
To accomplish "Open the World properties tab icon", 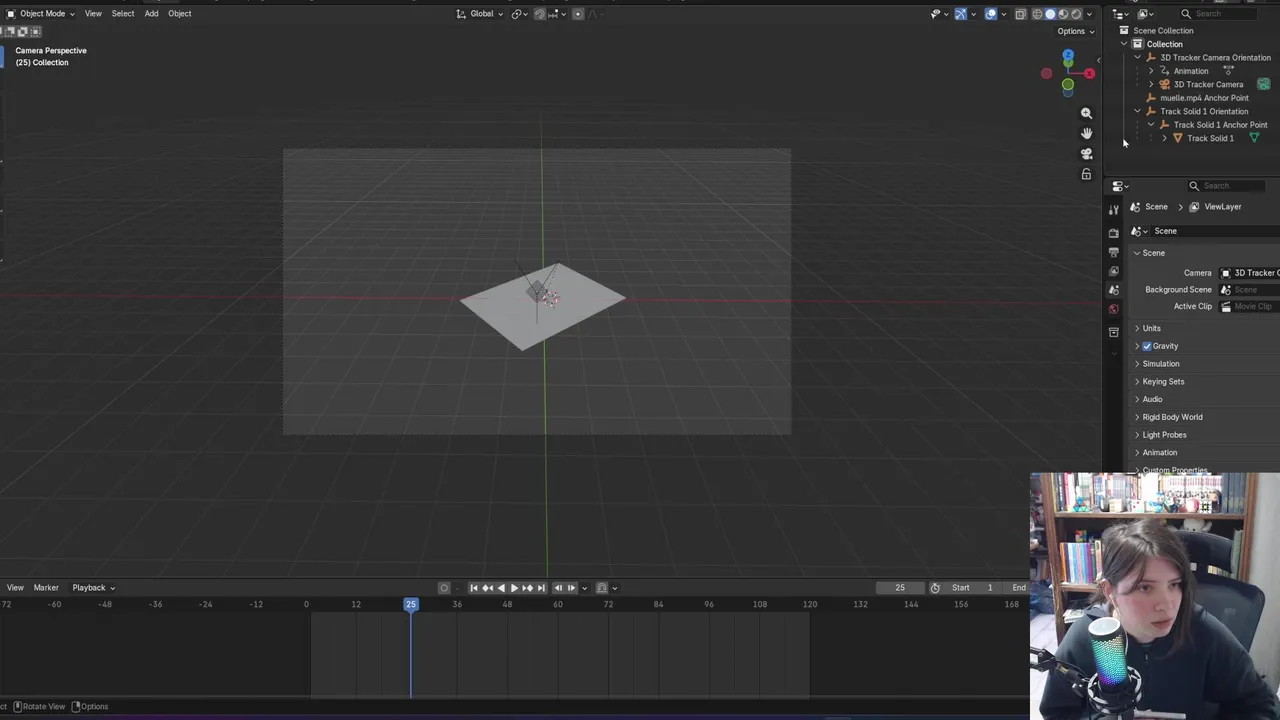I will [1114, 309].
